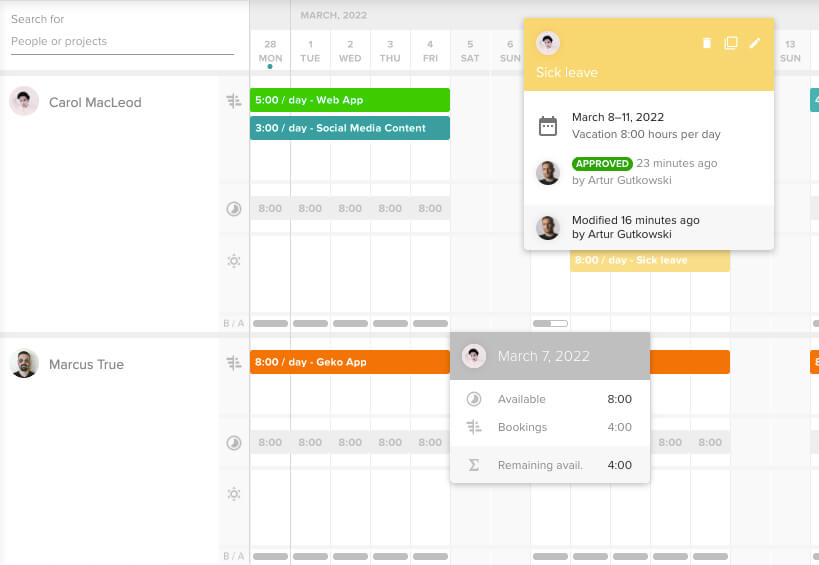
Task: Click the People or projects search field
Action: coord(122,42)
